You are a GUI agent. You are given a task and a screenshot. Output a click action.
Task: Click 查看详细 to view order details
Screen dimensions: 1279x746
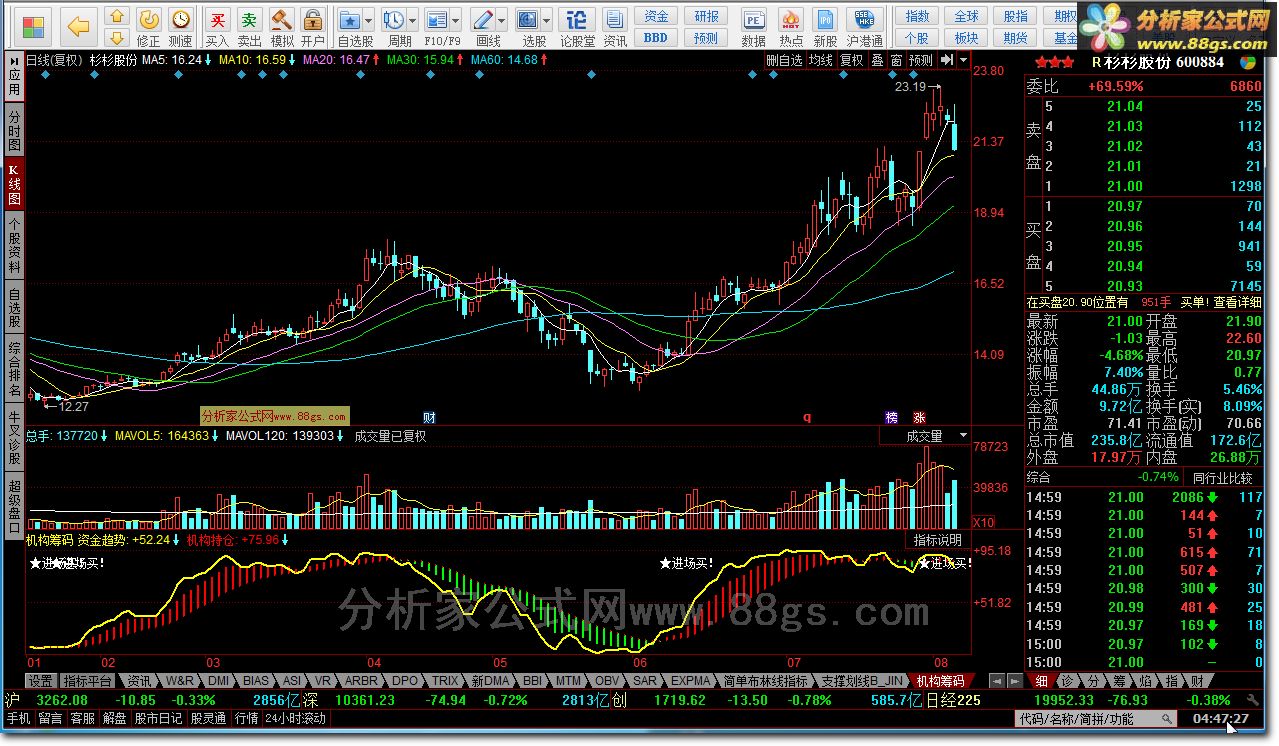tap(1236, 302)
